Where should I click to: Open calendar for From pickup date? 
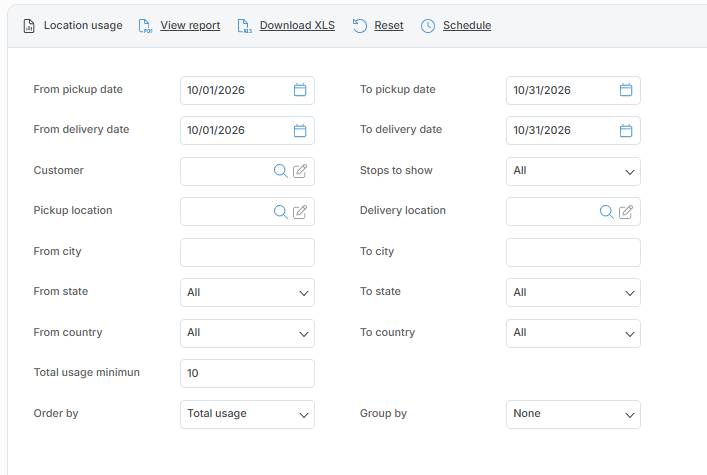point(300,90)
